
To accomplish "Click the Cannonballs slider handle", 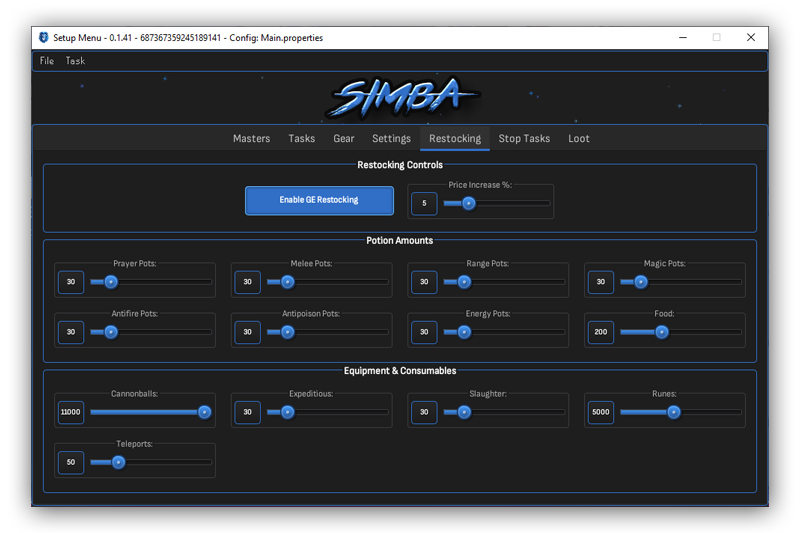I will 204,411.
